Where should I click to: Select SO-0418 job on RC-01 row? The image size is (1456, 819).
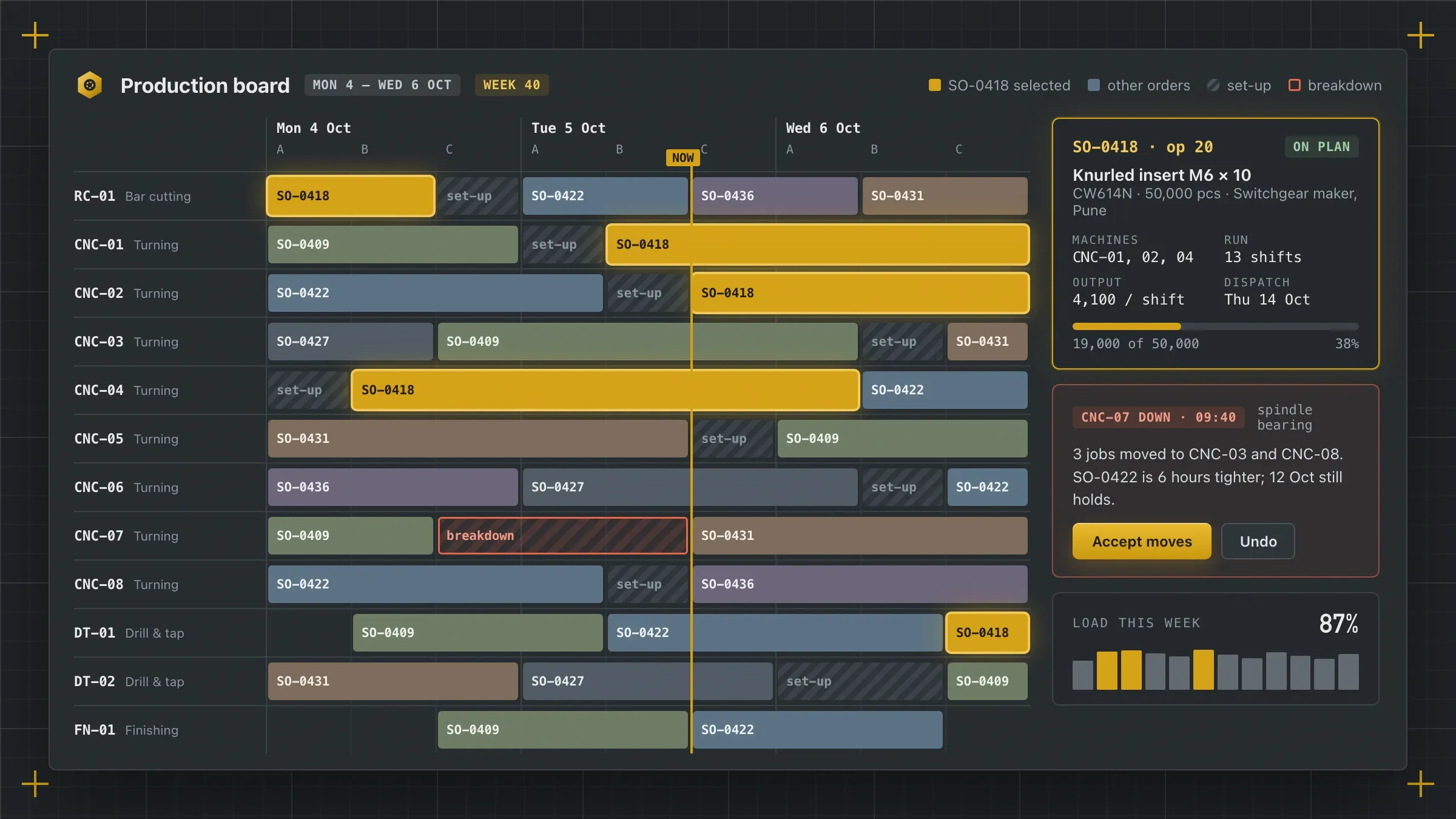pos(351,196)
